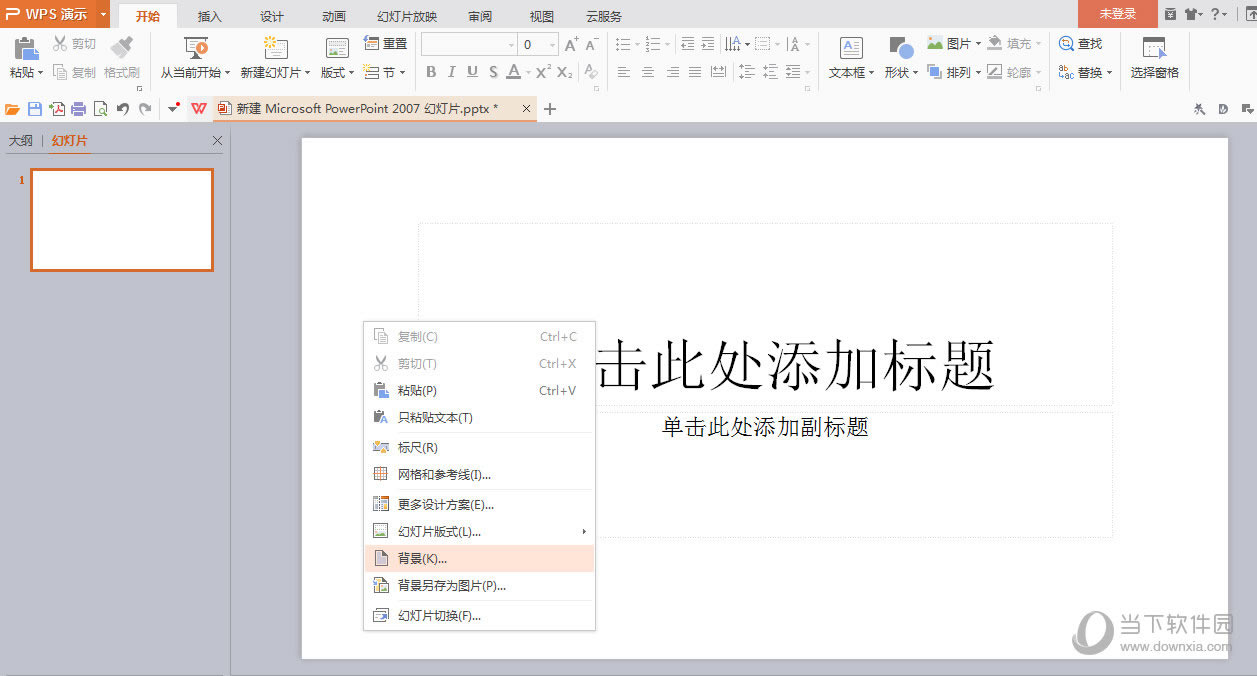Click the Open folder icon in quick toolbar
The image size is (1257, 676).
coord(13,109)
